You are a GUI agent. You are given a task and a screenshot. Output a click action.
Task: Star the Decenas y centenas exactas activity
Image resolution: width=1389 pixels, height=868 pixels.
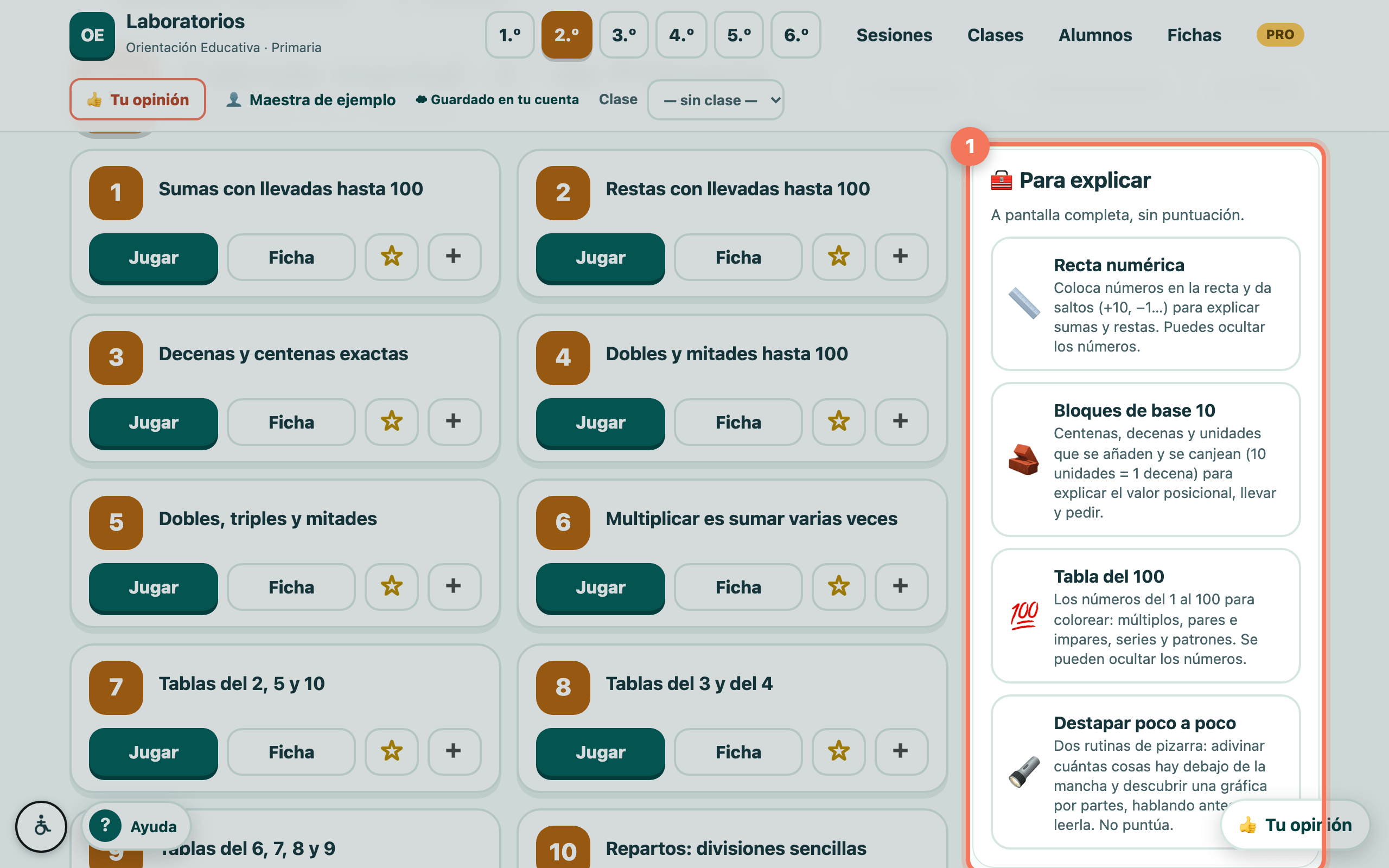pos(391,422)
